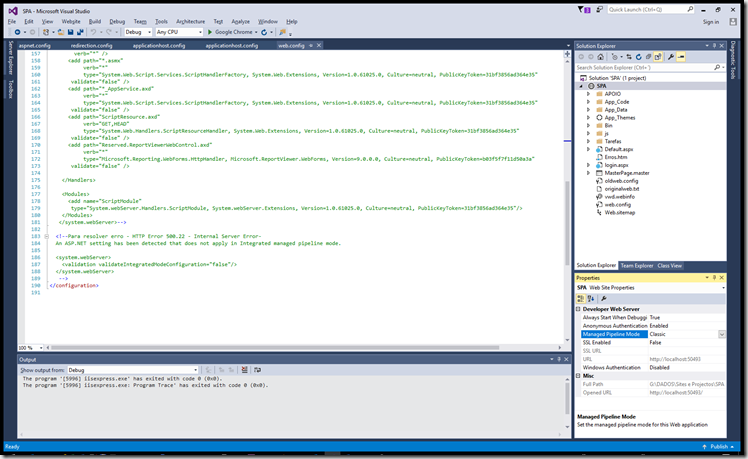Close the web.config tab
The height and width of the screenshot is (459, 748).
coord(319,45)
